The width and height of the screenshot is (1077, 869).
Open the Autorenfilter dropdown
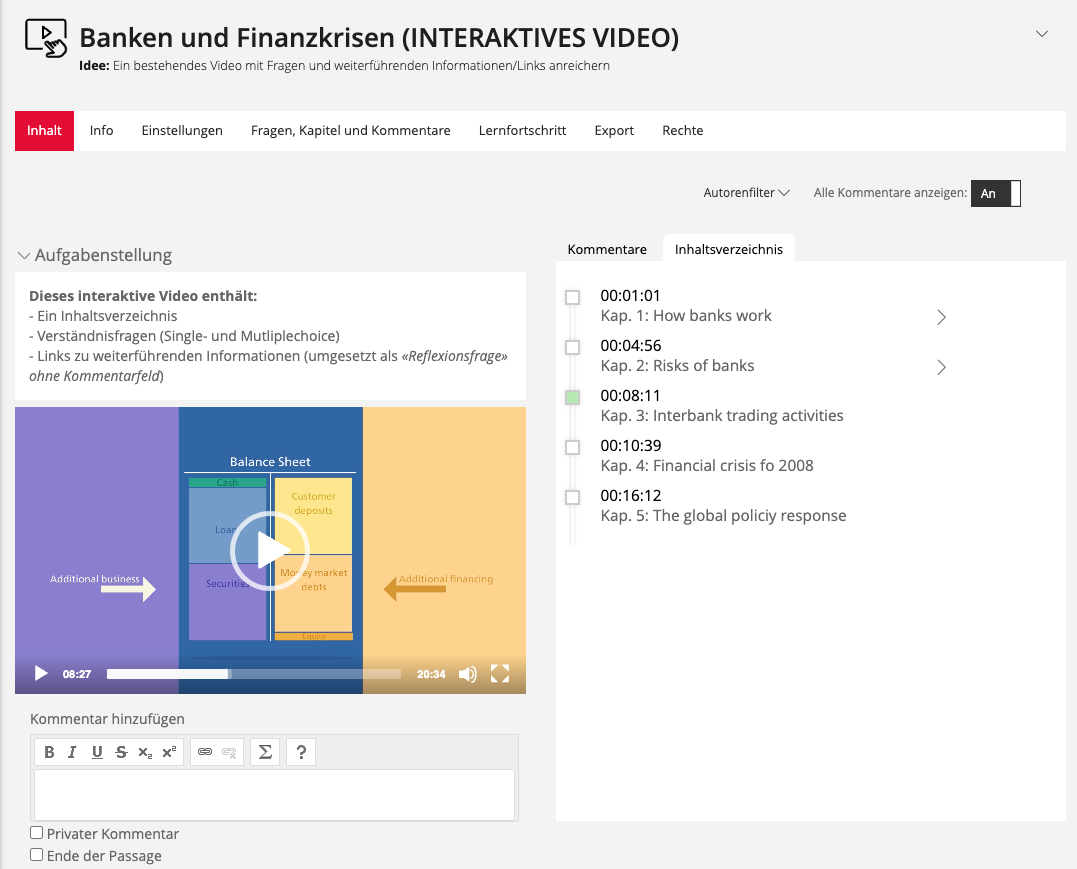746,193
